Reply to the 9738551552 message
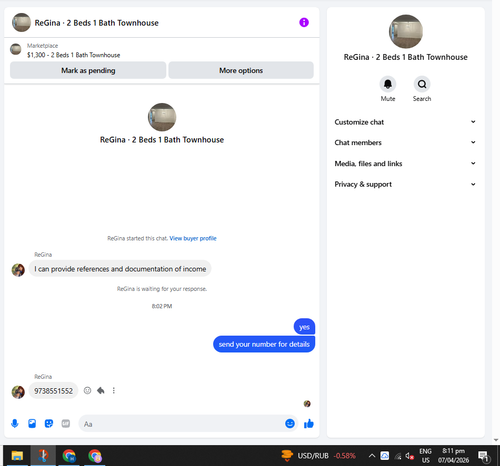This screenshot has height=466, width=500. (x=101, y=390)
